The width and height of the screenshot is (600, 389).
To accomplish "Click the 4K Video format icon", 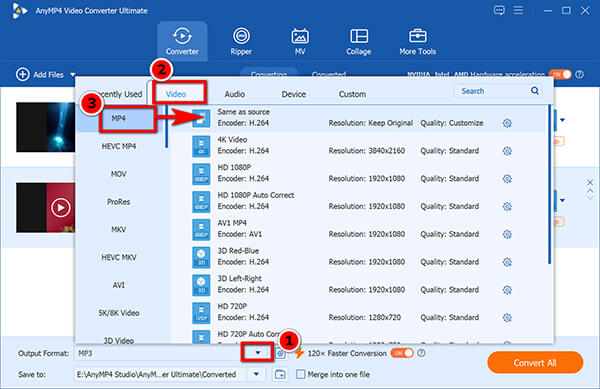I will 201,146.
